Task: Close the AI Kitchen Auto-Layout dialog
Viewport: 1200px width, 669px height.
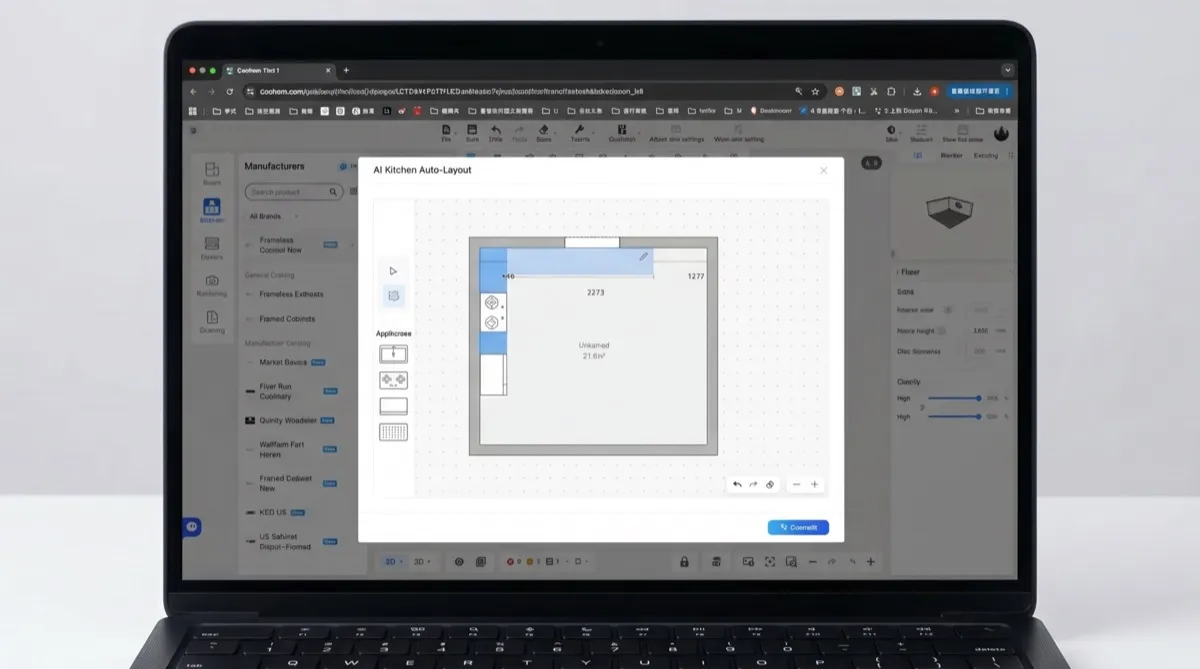Action: click(824, 171)
